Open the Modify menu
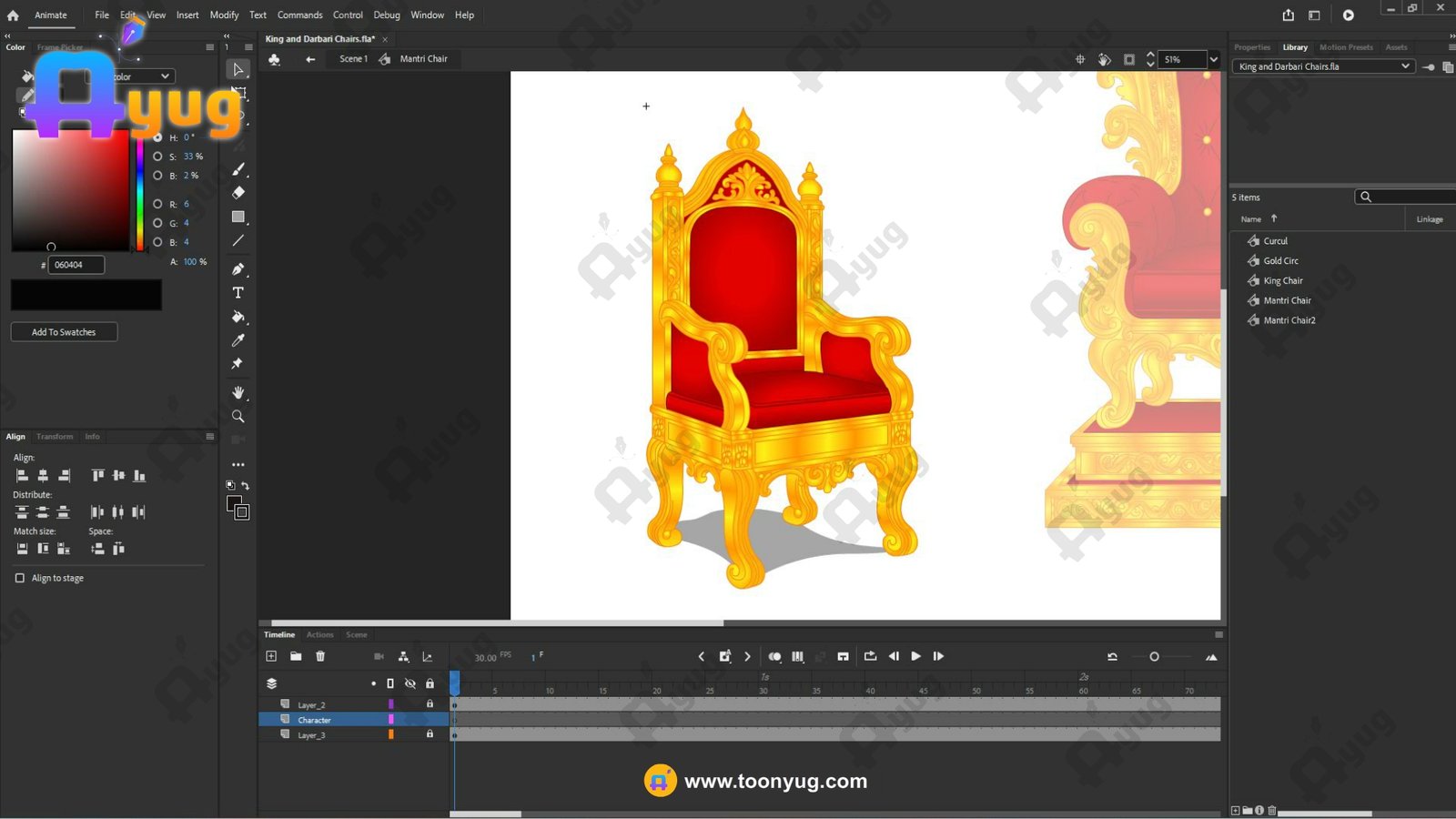 224,15
